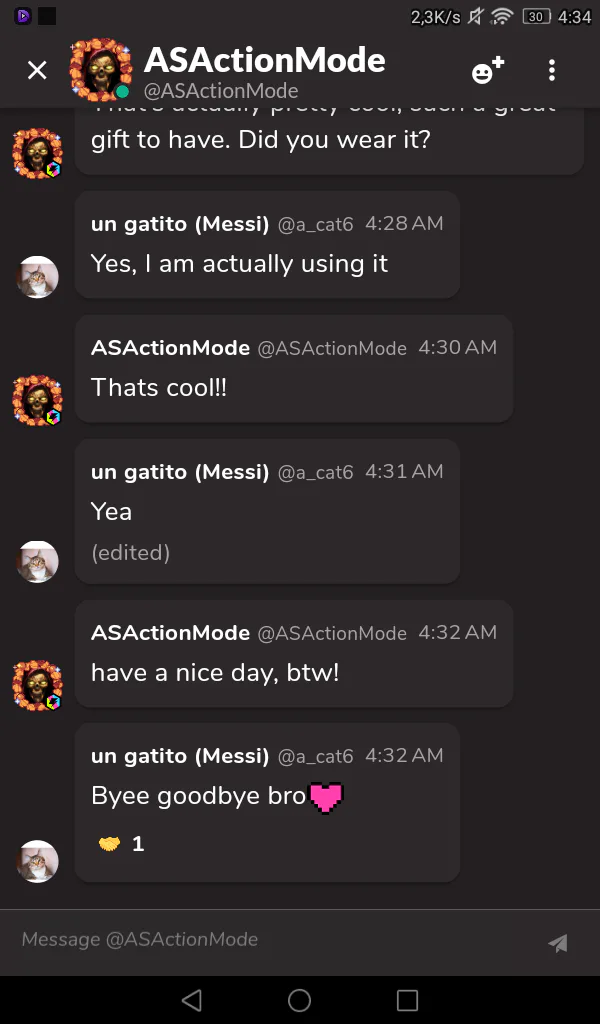Tap ASActionMode title in the header

(264, 60)
